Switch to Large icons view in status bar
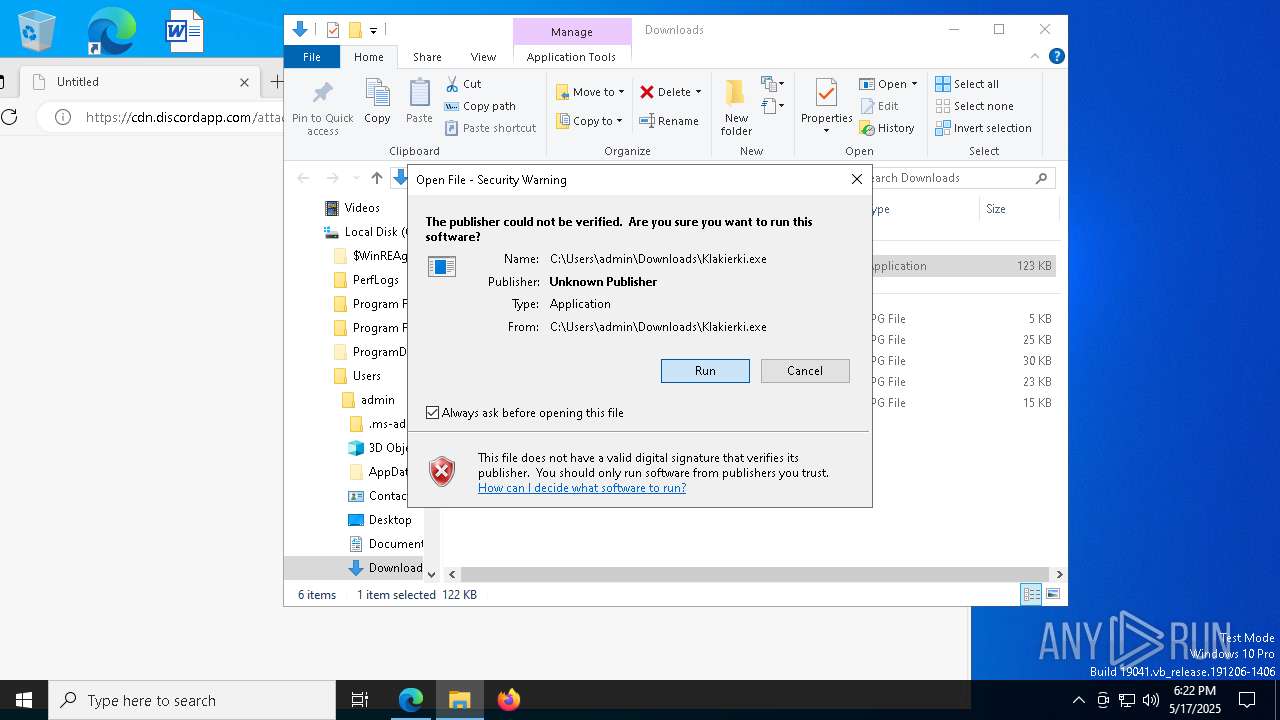Image resolution: width=1280 pixels, height=720 pixels. click(1053, 594)
